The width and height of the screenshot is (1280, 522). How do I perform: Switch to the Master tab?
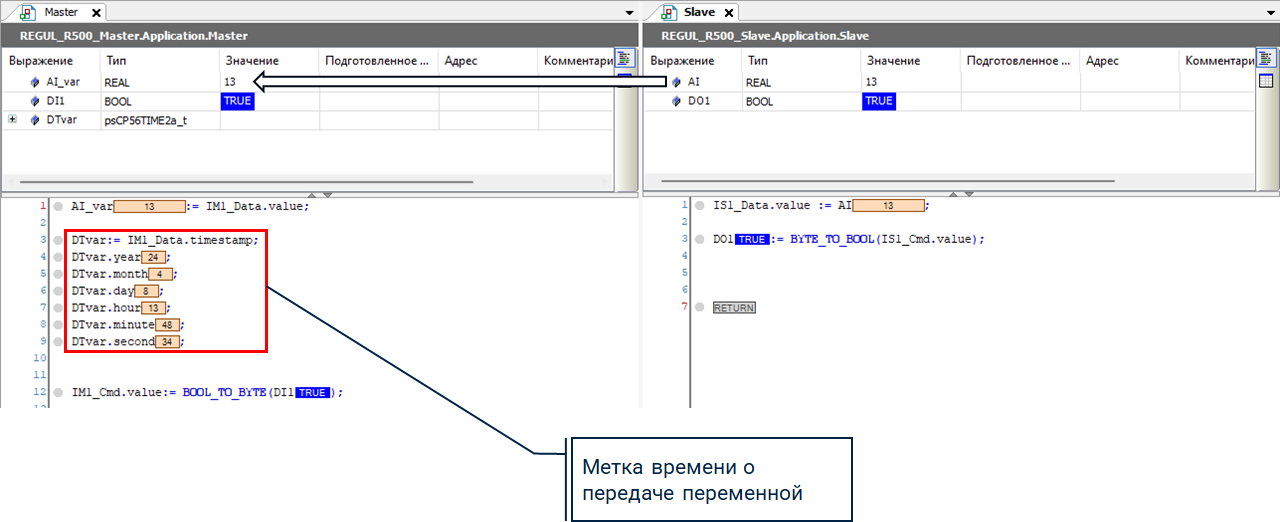coord(60,12)
